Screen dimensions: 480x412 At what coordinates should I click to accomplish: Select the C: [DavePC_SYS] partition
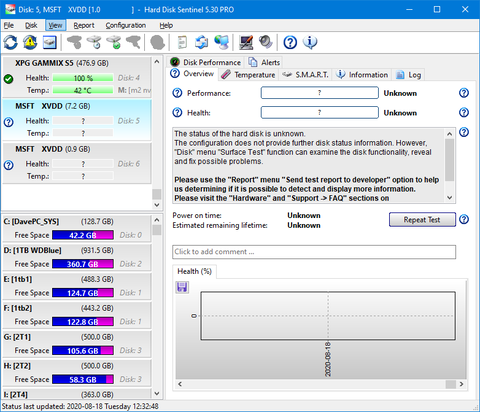pos(77,228)
